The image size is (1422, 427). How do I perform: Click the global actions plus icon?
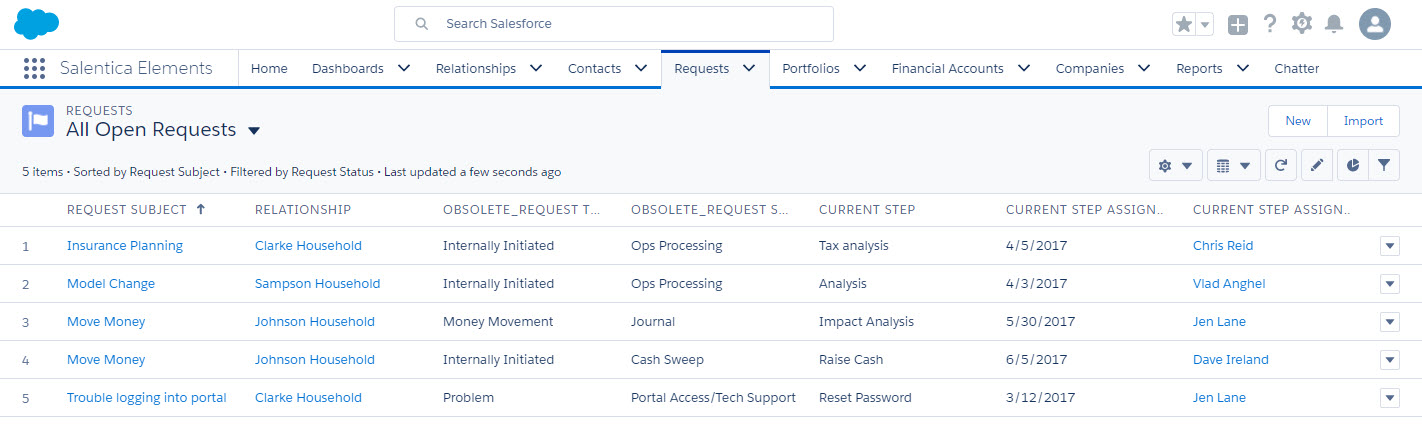point(1238,25)
